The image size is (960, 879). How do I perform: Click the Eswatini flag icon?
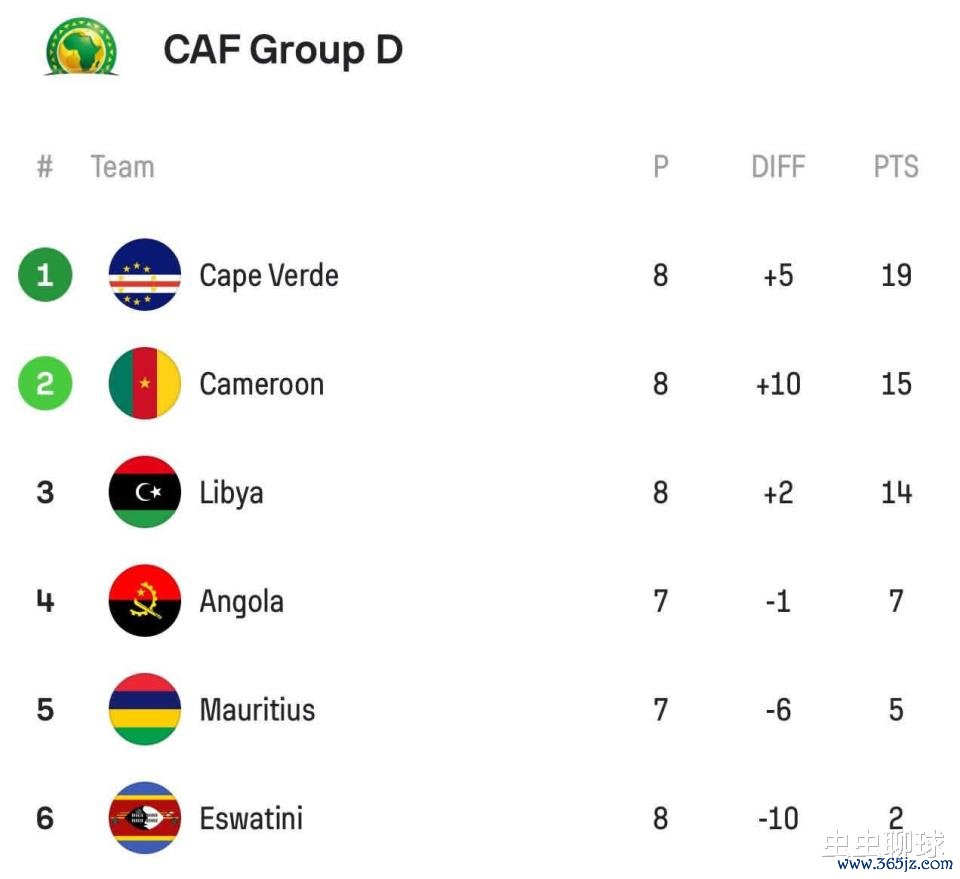click(x=145, y=818)
